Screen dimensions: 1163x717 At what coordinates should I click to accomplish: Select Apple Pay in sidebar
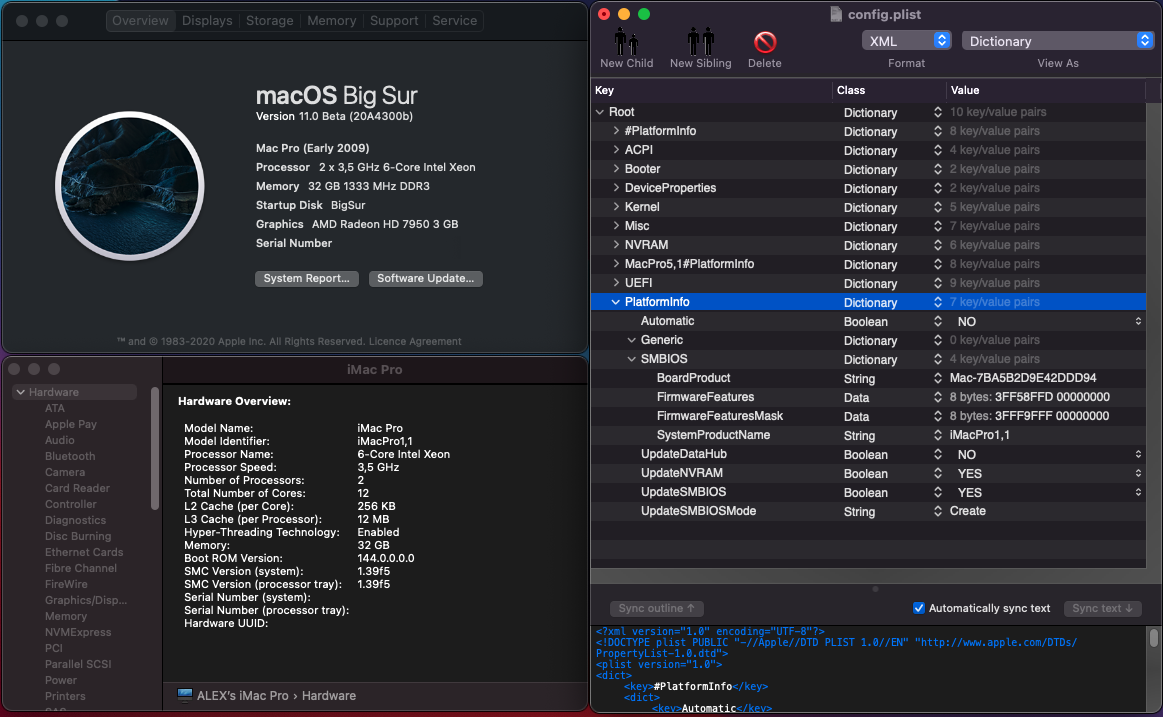click(x=70, y=424)
